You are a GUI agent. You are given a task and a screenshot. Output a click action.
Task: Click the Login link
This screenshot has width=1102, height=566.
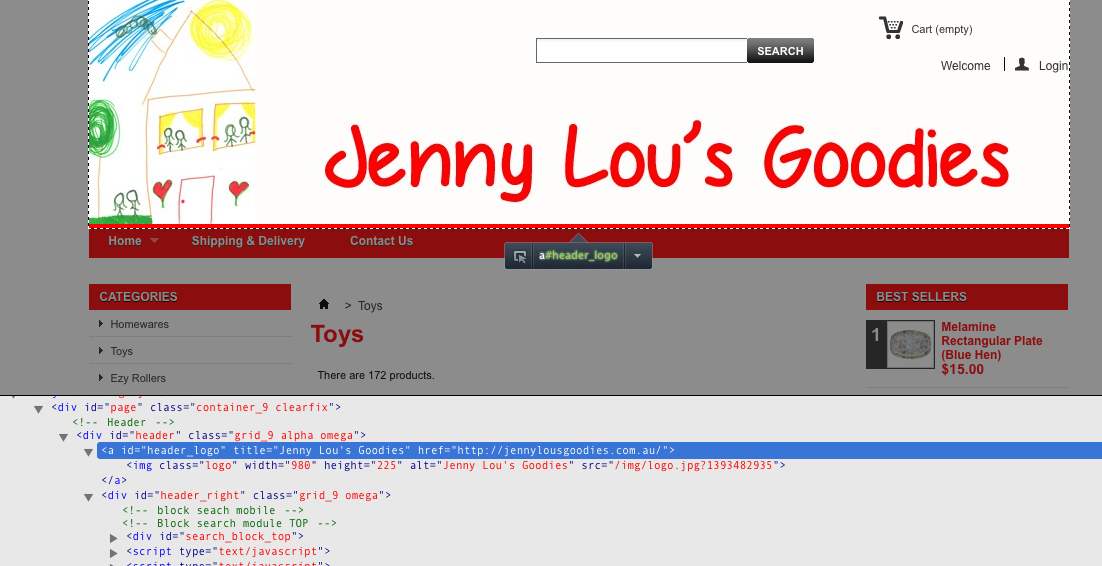tap(1053, 66)
